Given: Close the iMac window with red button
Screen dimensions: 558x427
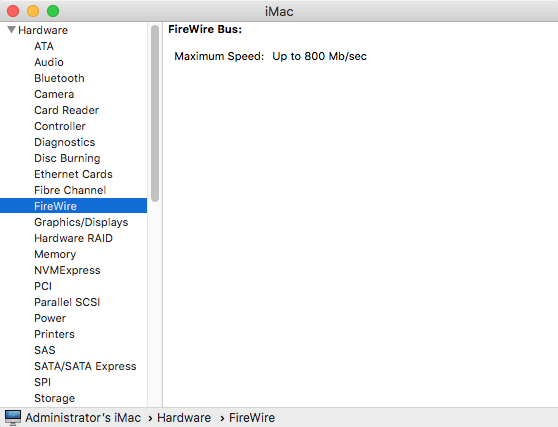Looking at the screenshot, I should click(x=13, y=11).
